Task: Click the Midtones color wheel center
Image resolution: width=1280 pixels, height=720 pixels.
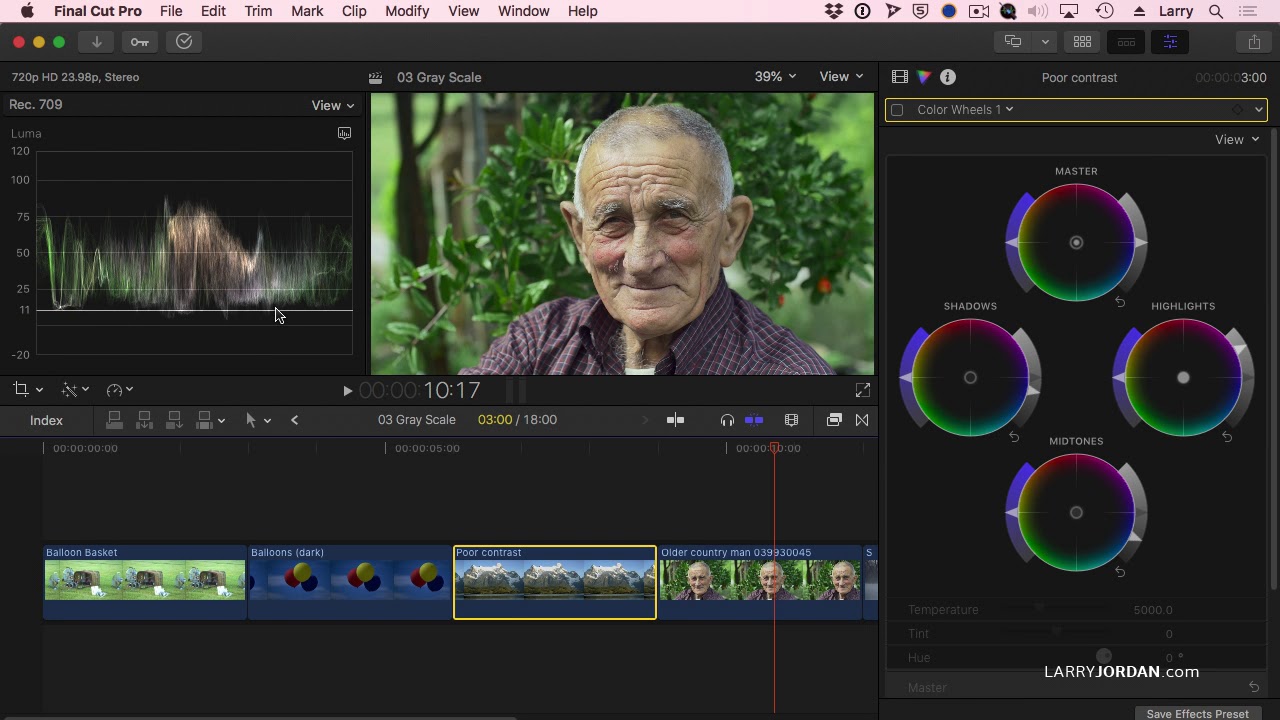Action: 1076,513
